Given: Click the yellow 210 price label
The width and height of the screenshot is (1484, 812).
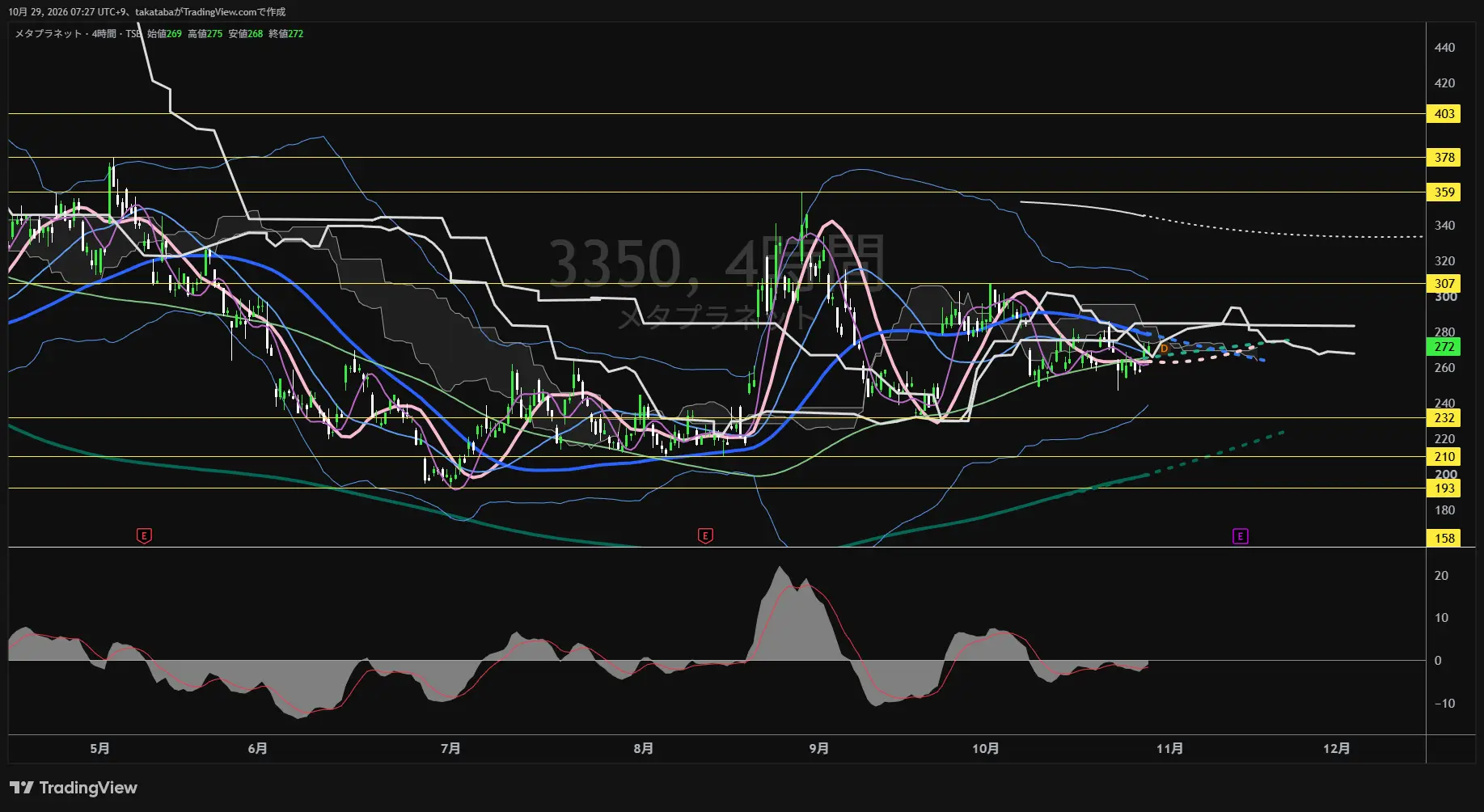Looking at the screenshot, I should (x=1444, y=457).
